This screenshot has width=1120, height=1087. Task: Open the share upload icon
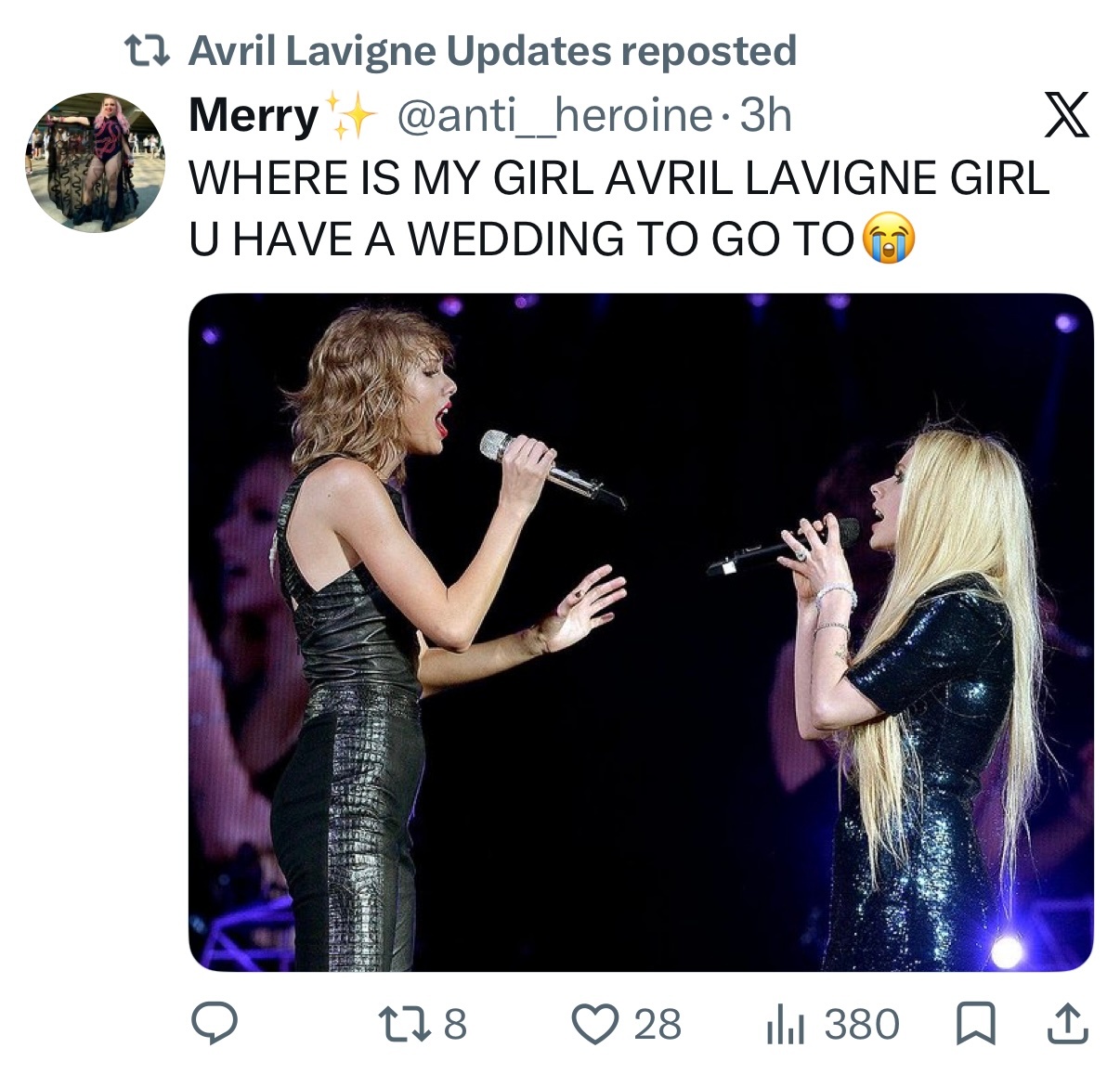pyautogui.click(x=1067, y=1025)
